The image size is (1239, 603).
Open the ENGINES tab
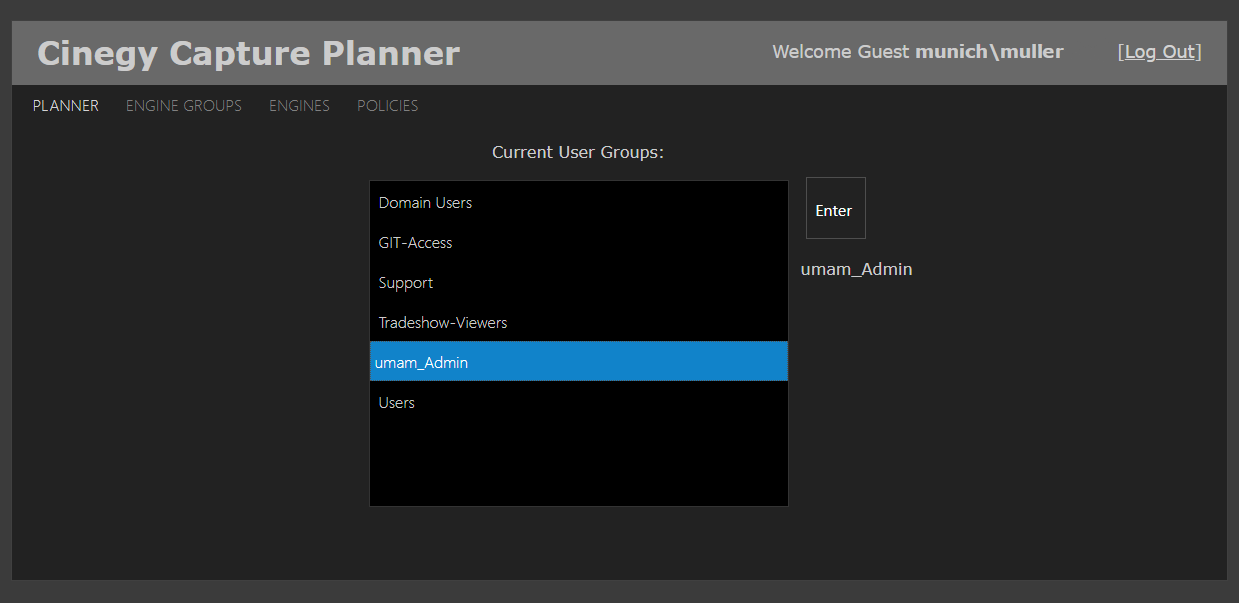(x=299, y=105)
